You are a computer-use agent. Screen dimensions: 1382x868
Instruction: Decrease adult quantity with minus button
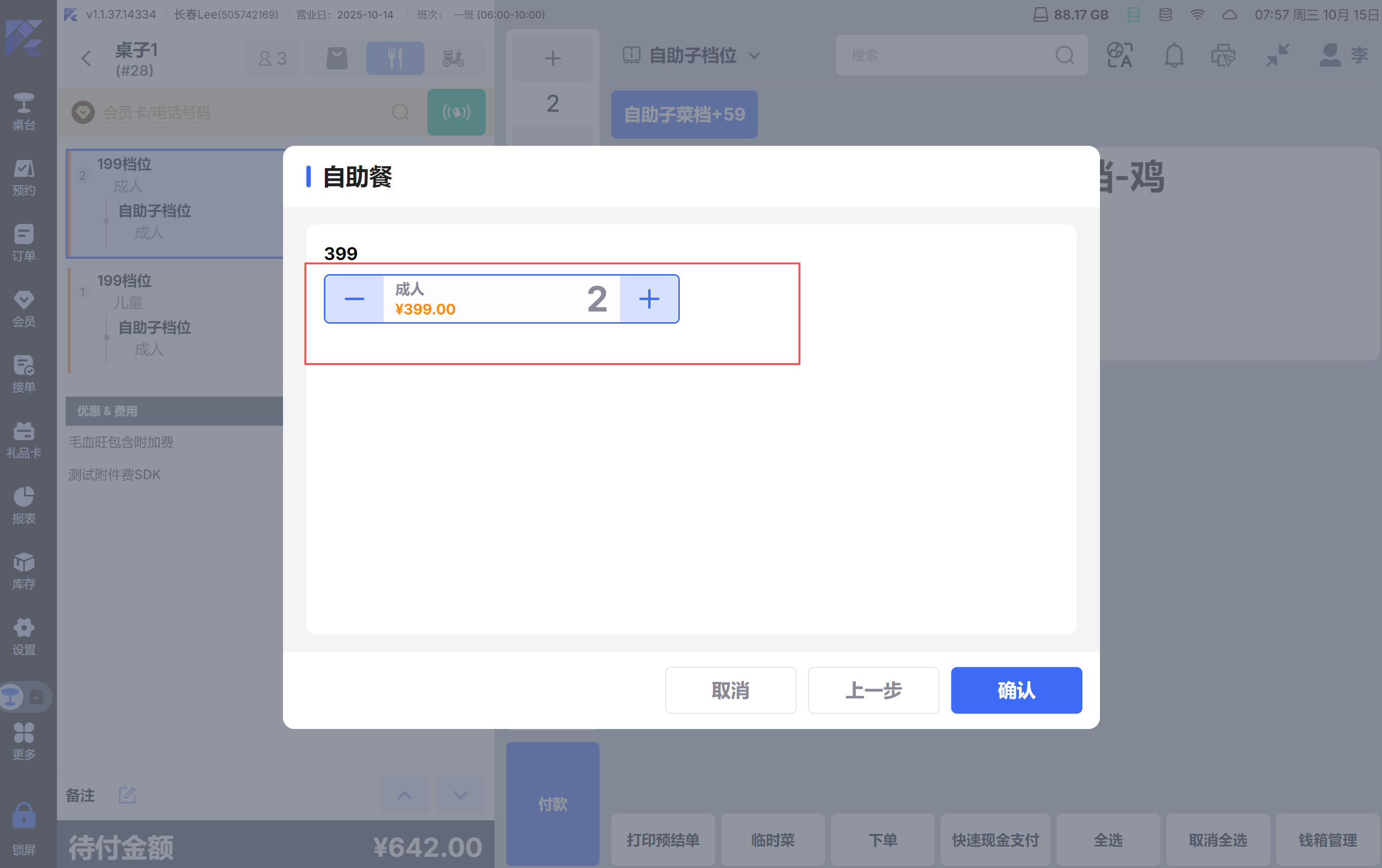pyautogui.click(x=354, y=299)
